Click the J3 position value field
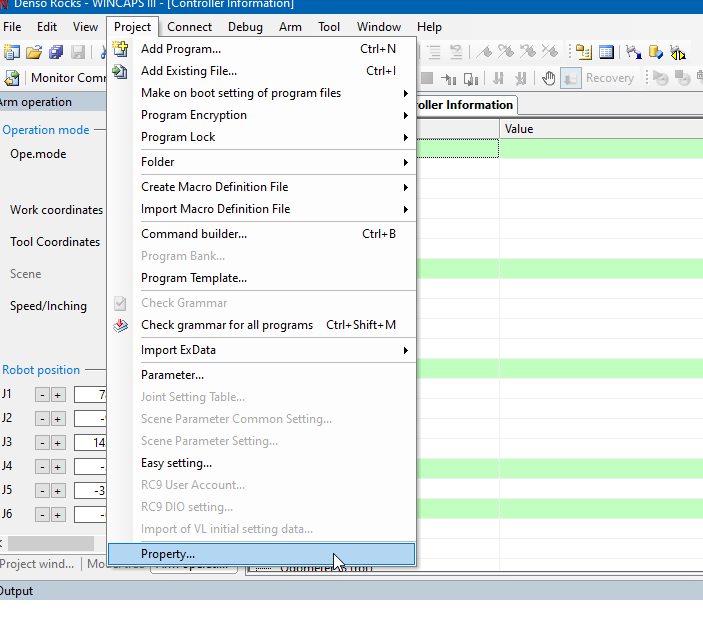 90,443
